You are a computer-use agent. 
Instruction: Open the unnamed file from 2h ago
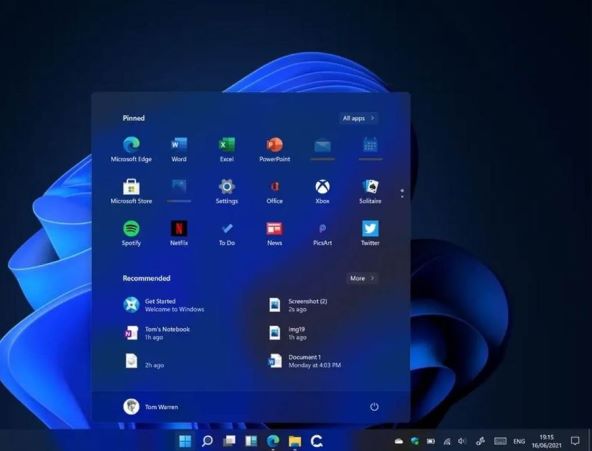(144, 361)
